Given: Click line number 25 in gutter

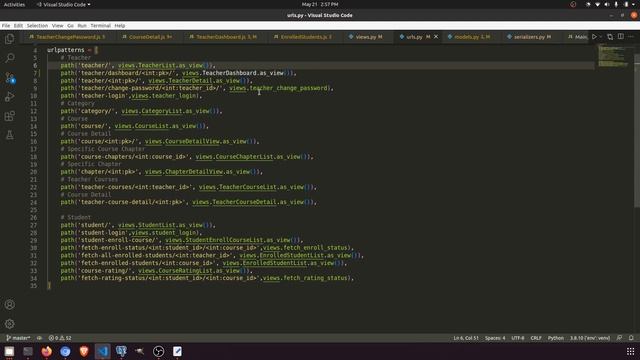Looking at the screenshot, I should point(33,210).
